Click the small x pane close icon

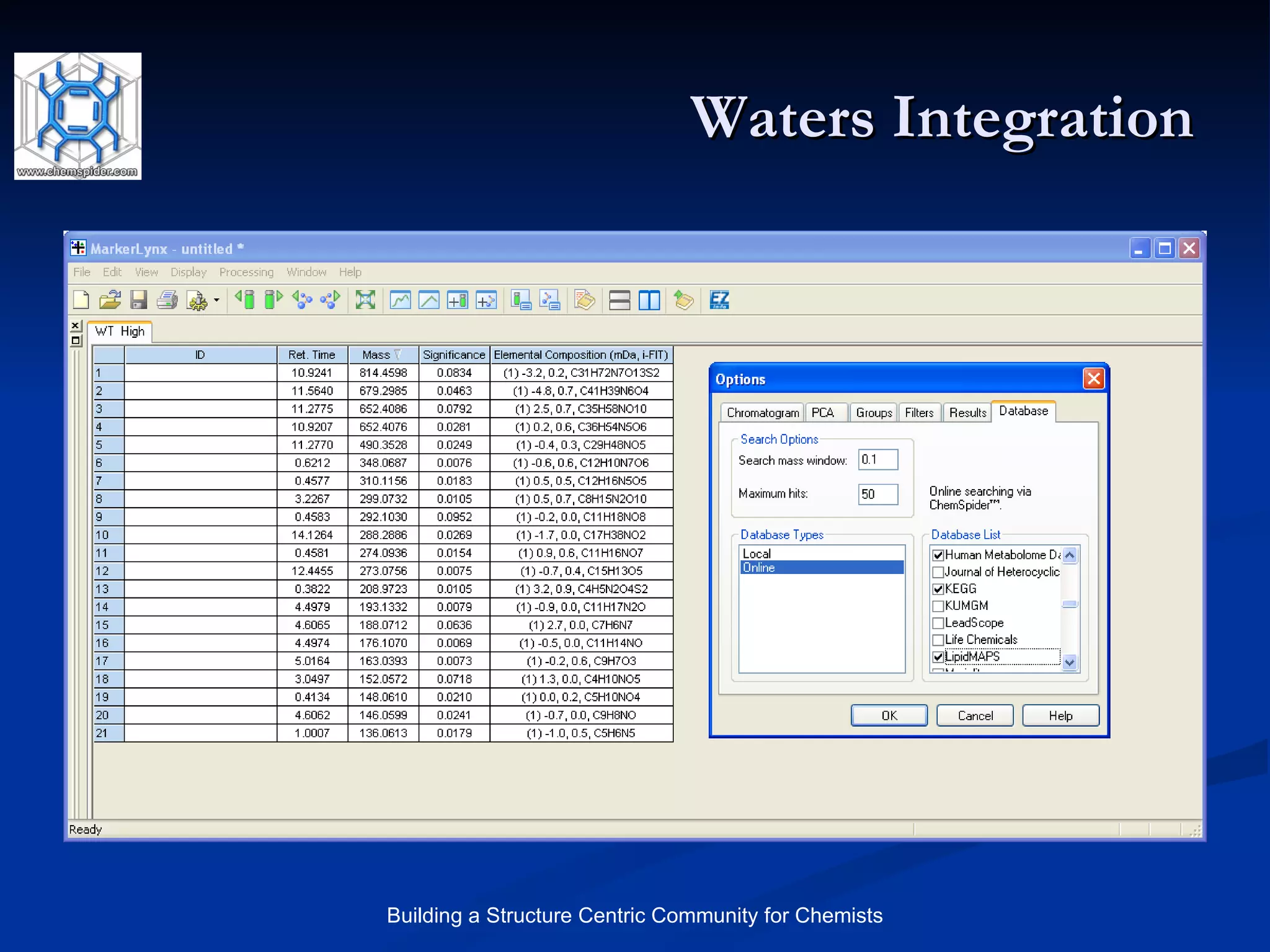(76, 325)
